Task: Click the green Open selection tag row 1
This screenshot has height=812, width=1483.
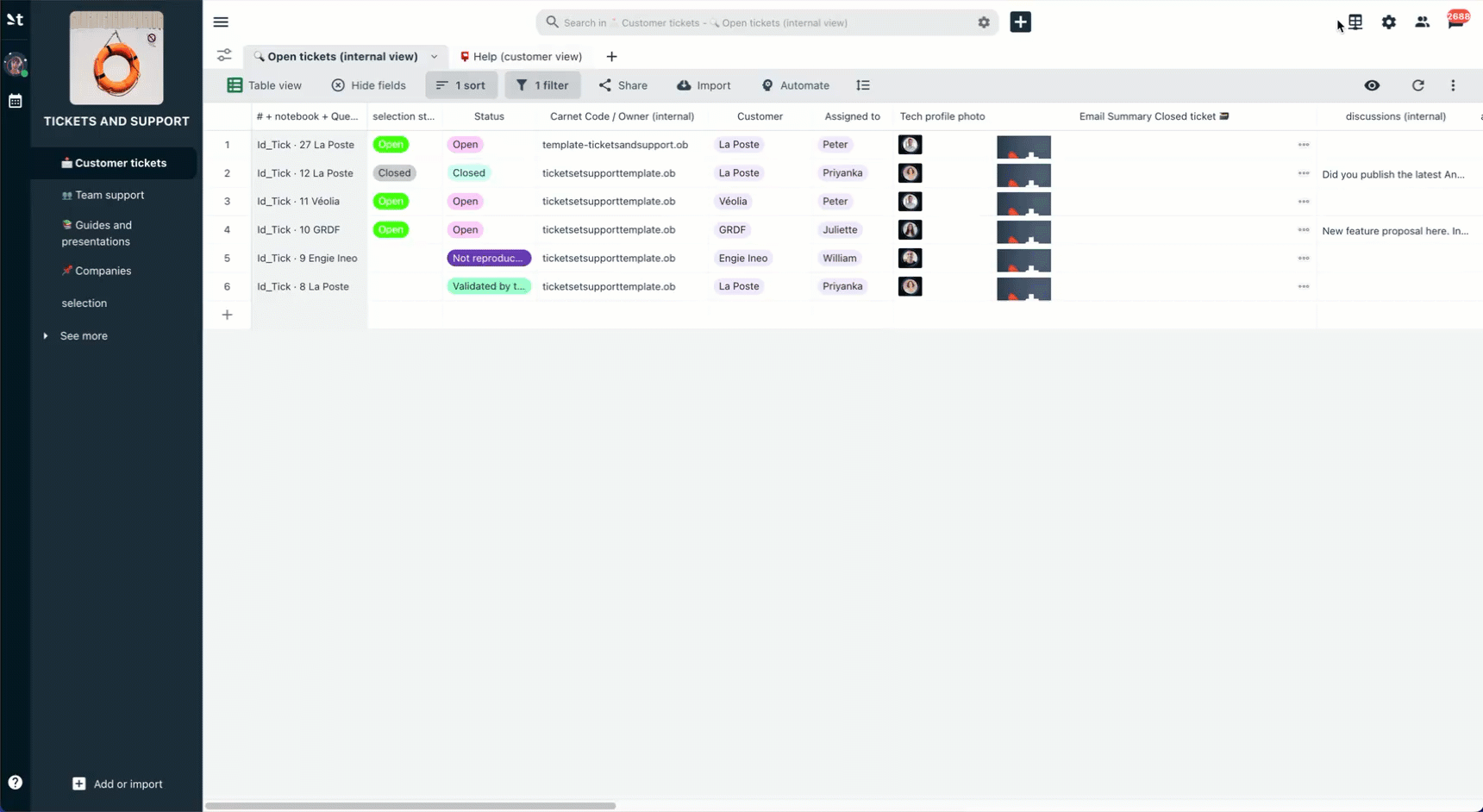Action: (391, 145)
